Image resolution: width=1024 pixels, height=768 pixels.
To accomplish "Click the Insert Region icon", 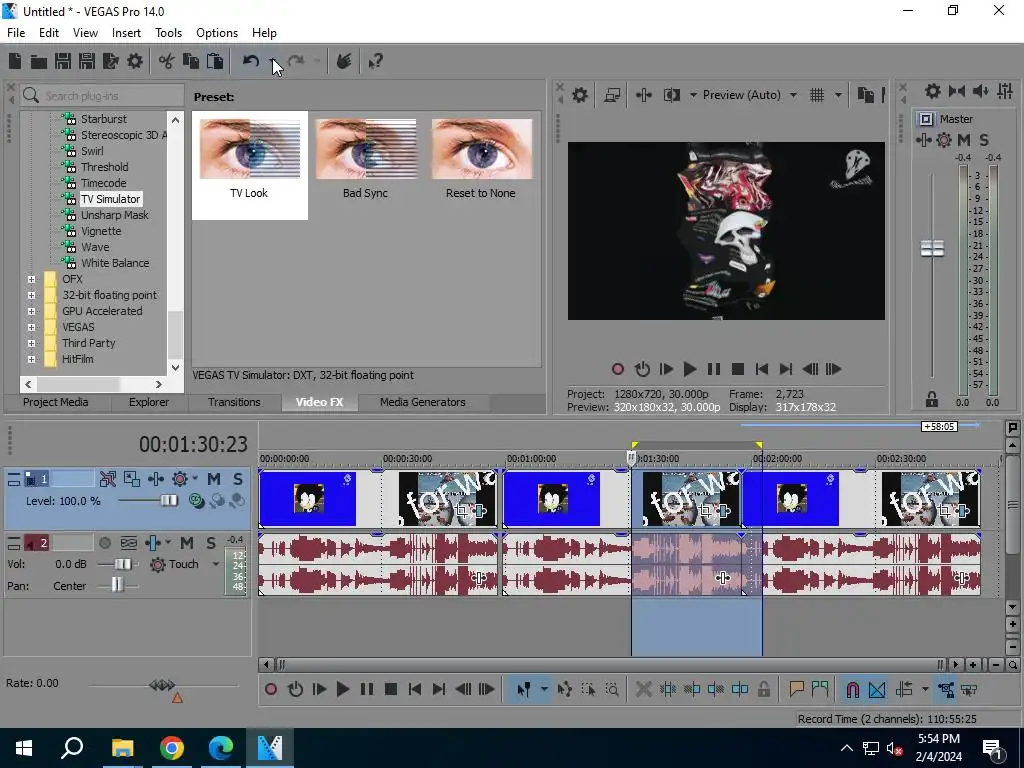I will (x=820, y=689).
